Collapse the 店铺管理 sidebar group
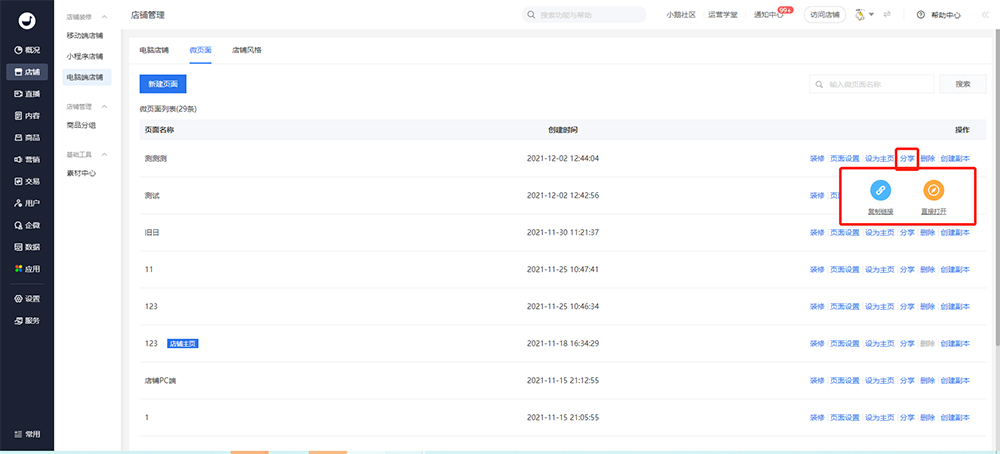The height and width of the screenshot is (454, 1000). (104, 106)
